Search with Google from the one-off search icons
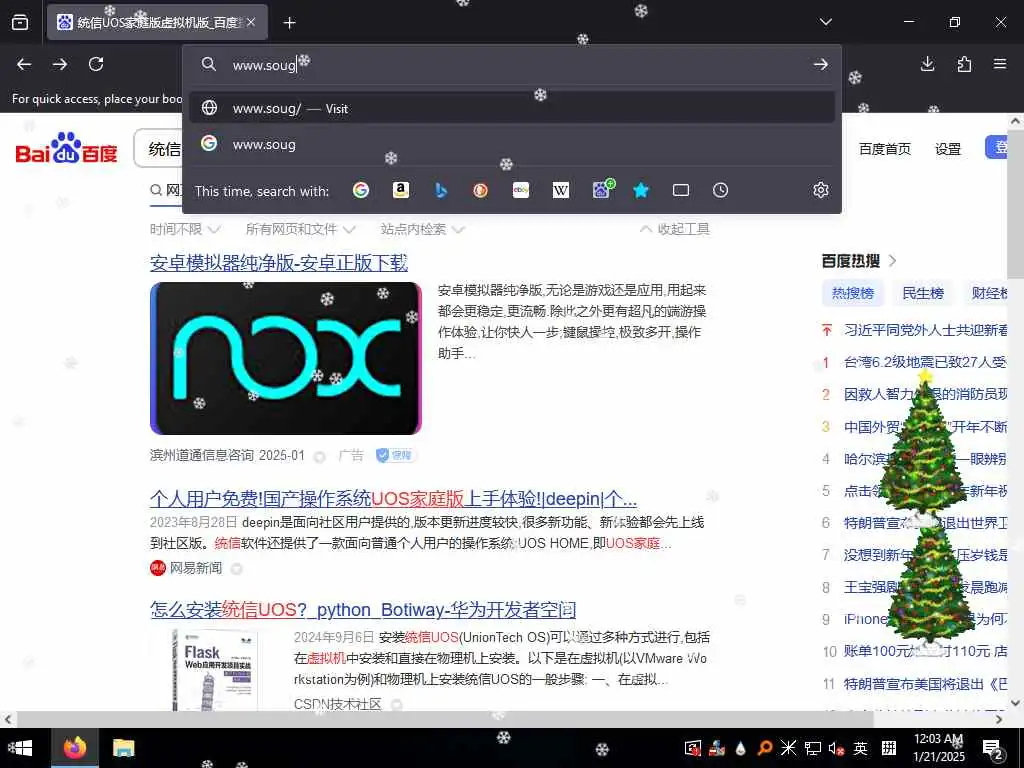1024x768 pixels. 360,190
